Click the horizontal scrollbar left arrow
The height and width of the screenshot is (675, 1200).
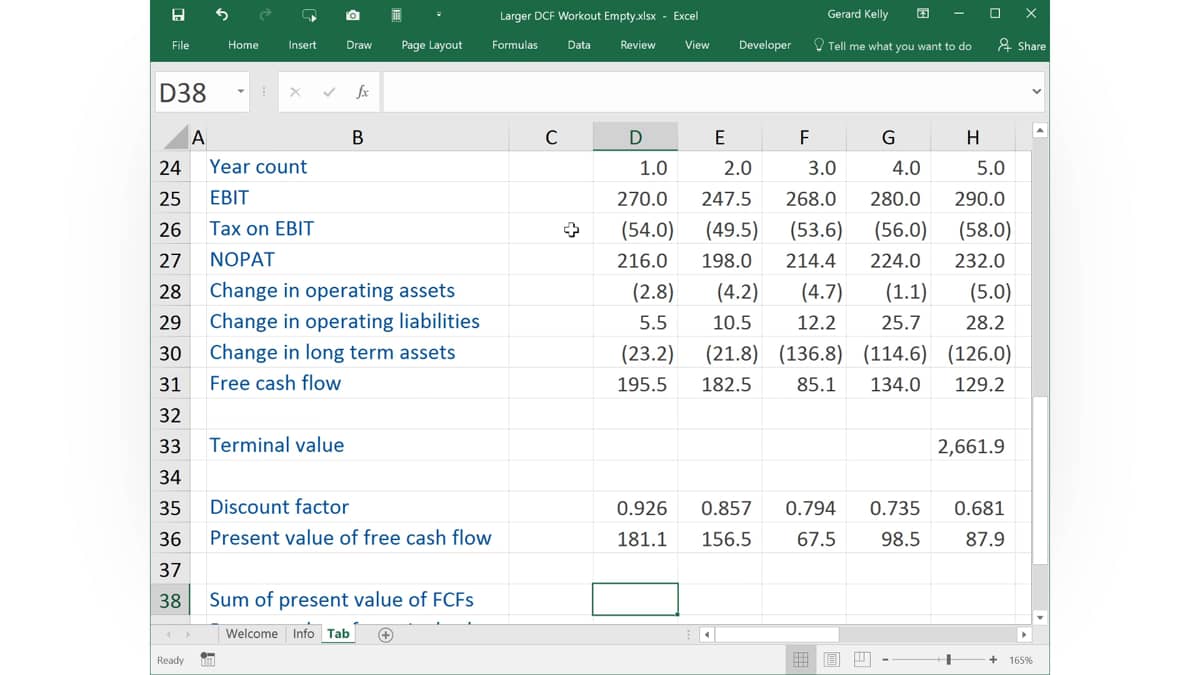click(708, 635)
